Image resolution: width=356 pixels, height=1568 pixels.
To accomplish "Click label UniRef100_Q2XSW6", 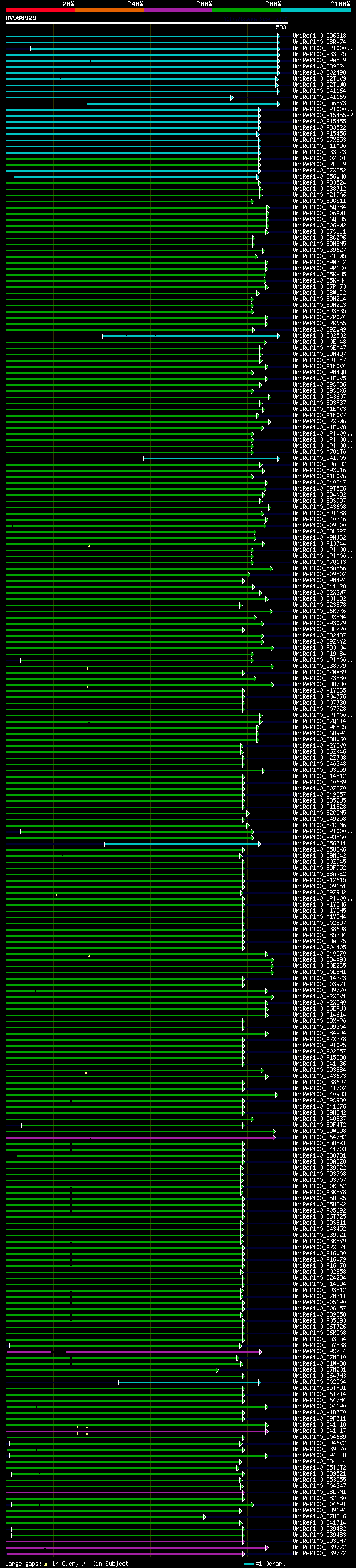I will tap(319, 421).
